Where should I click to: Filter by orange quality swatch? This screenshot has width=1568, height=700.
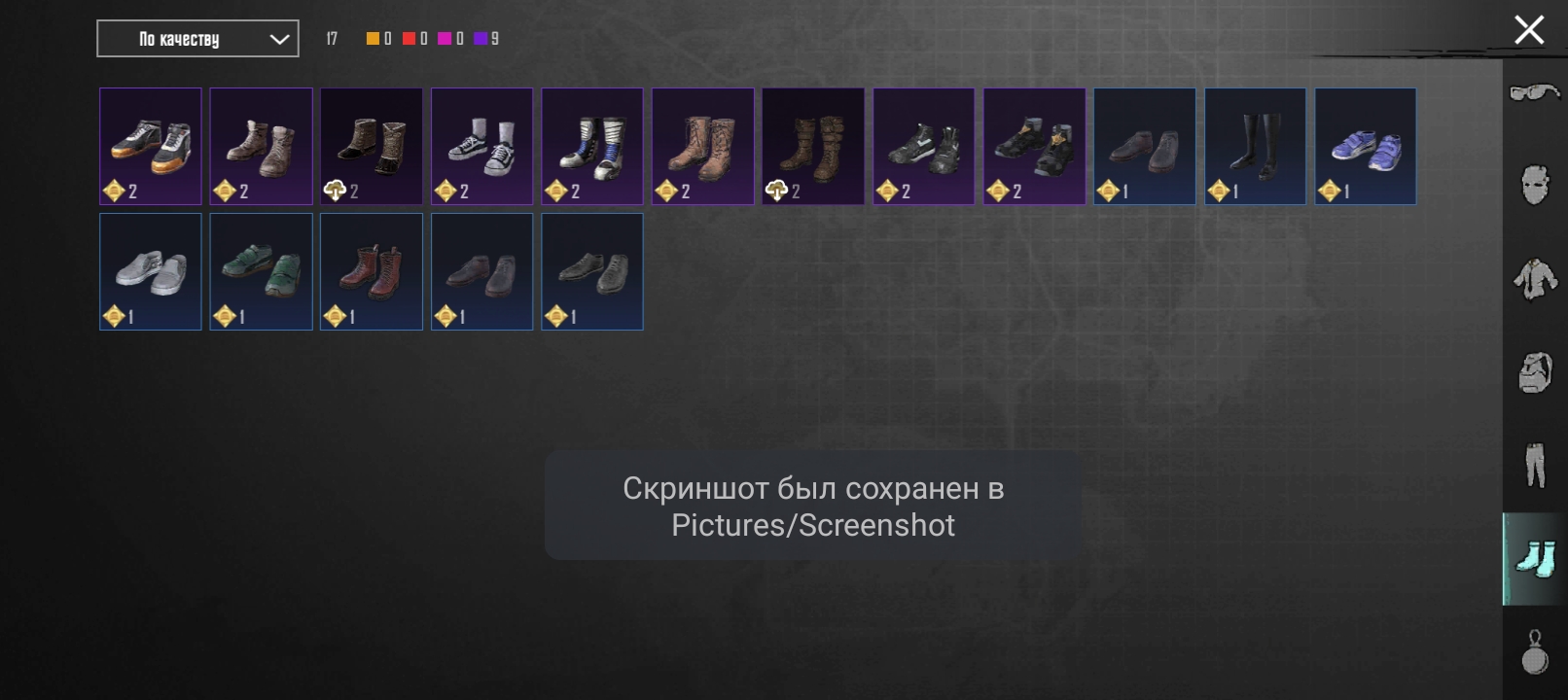(373, 39)
